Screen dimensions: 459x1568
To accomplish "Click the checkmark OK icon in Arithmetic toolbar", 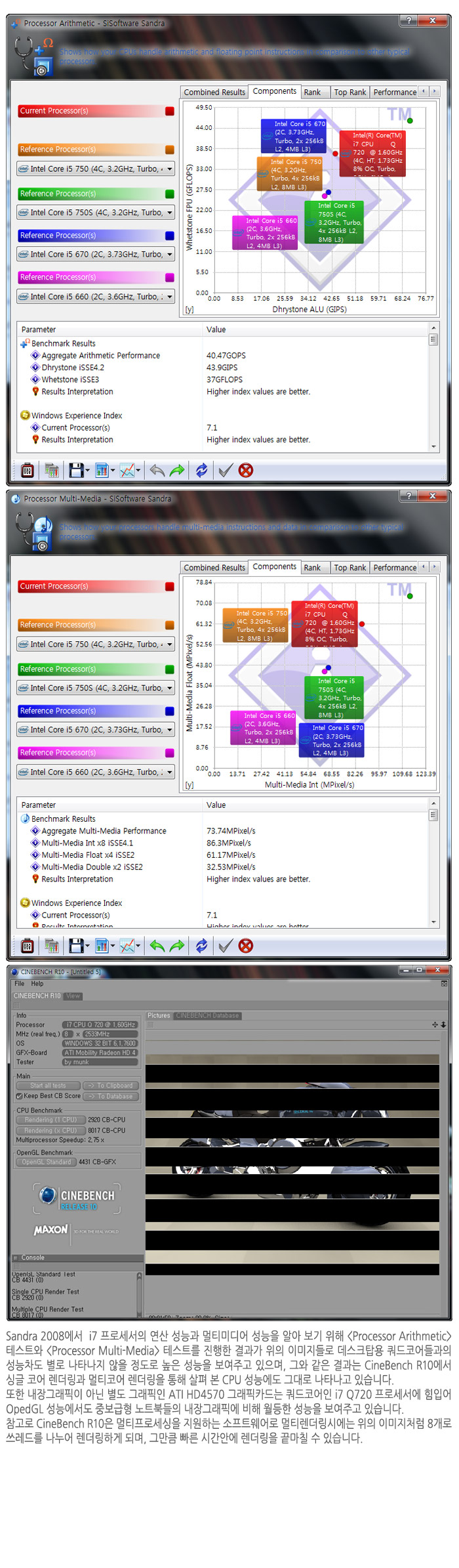I will click(225, 470).
